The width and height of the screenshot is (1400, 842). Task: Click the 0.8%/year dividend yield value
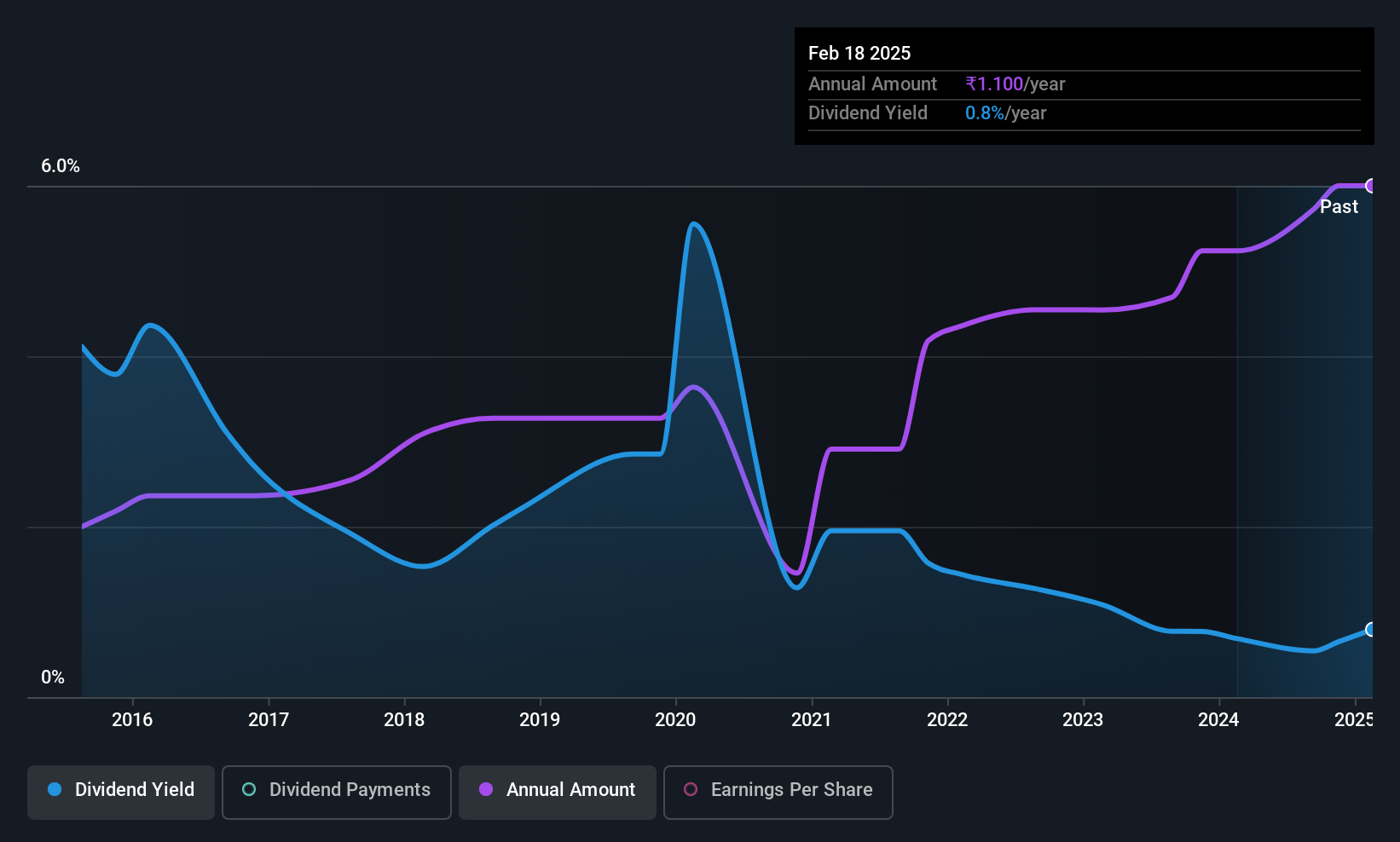(x=1005, y=113)
